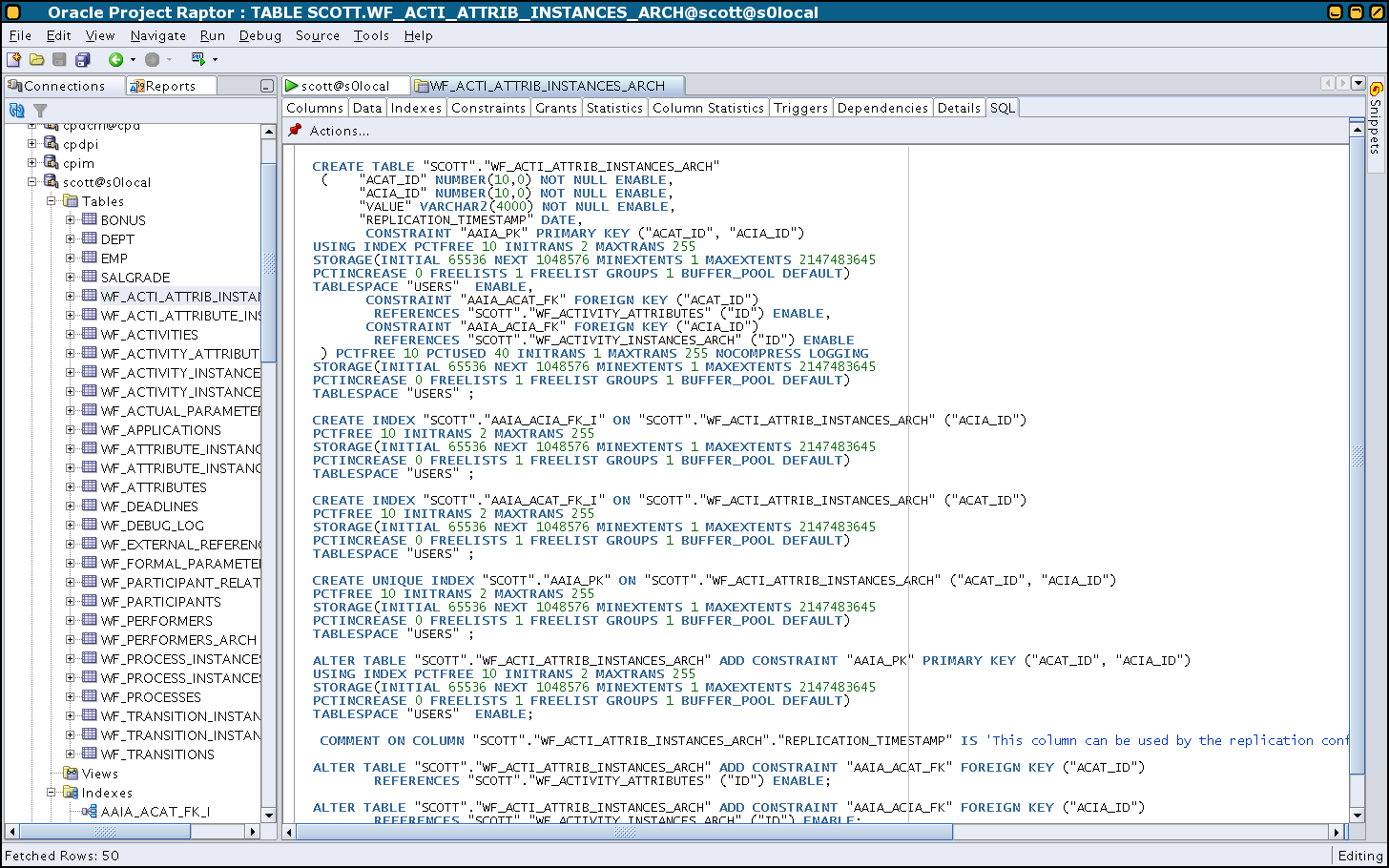Expand the WF_PERFORMERS table node

point(71,621)
